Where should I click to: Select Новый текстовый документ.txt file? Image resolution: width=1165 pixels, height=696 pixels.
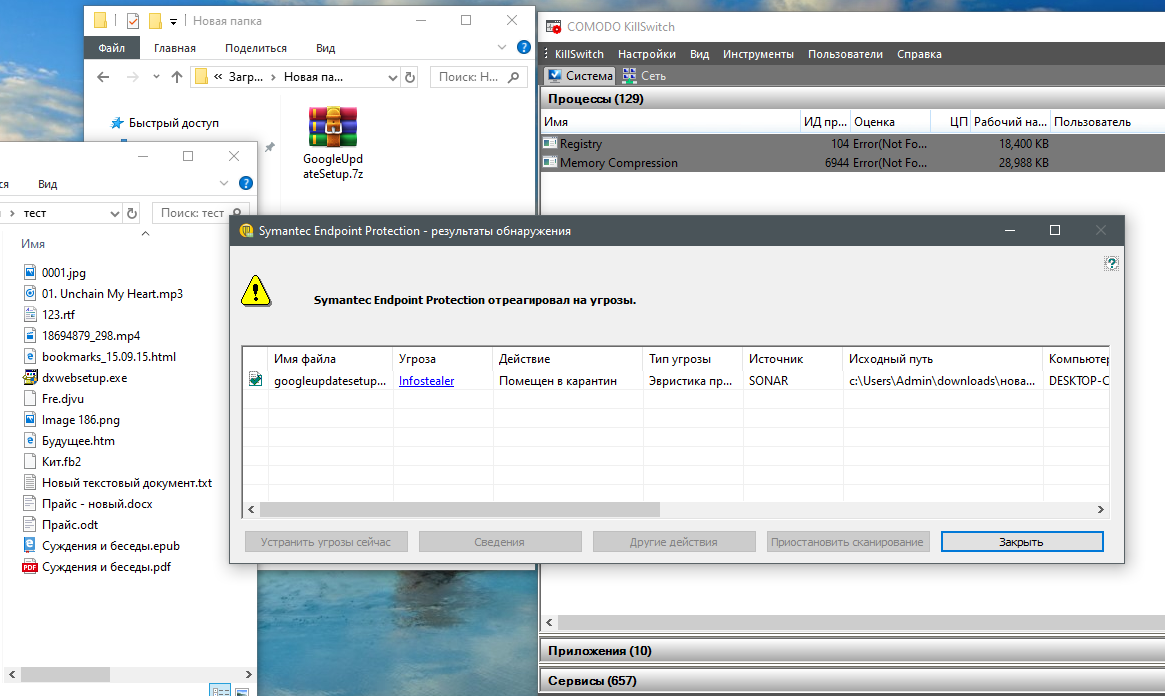[127, 483]
